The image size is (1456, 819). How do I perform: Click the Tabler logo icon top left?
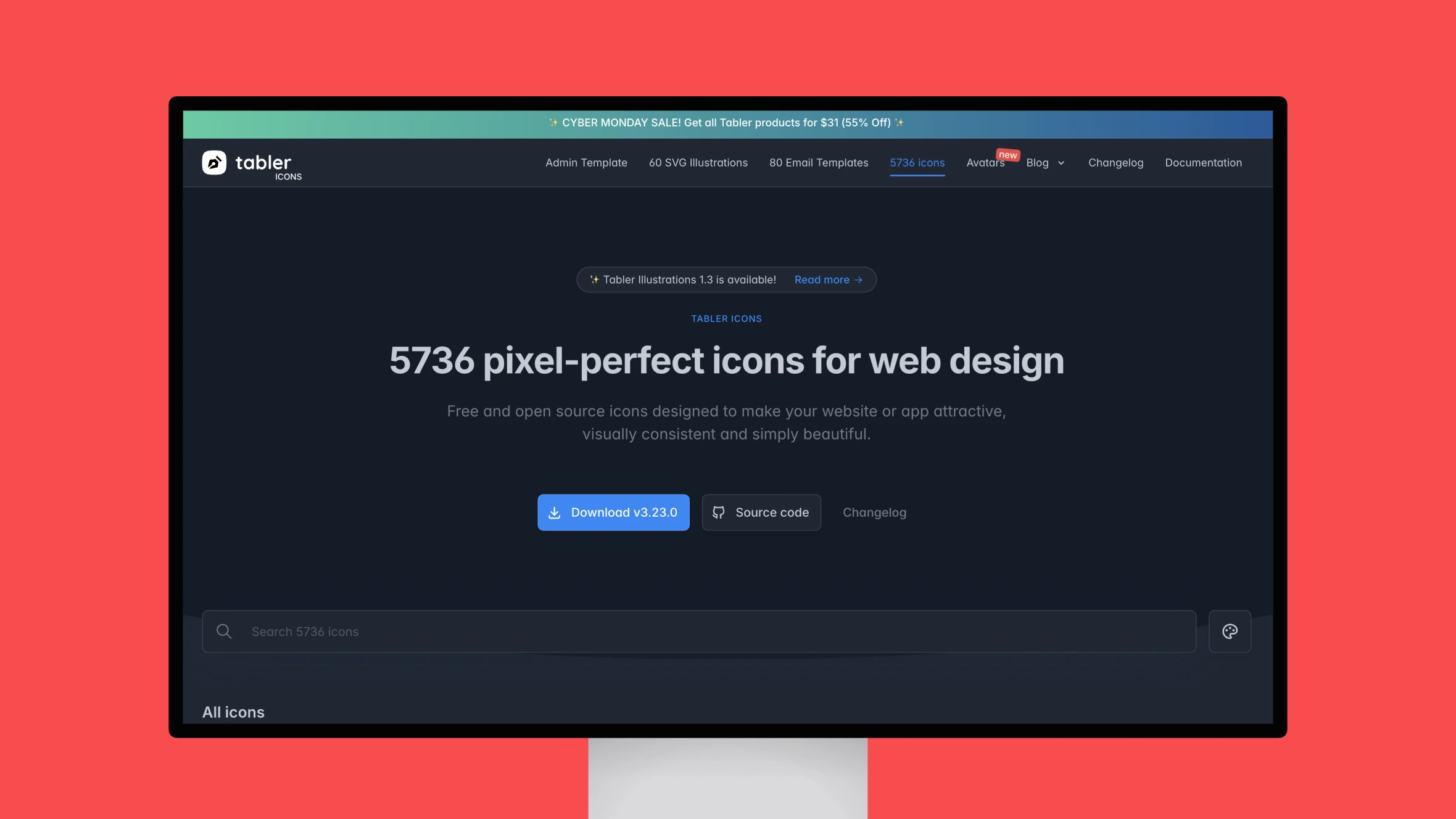click(214, 162)
